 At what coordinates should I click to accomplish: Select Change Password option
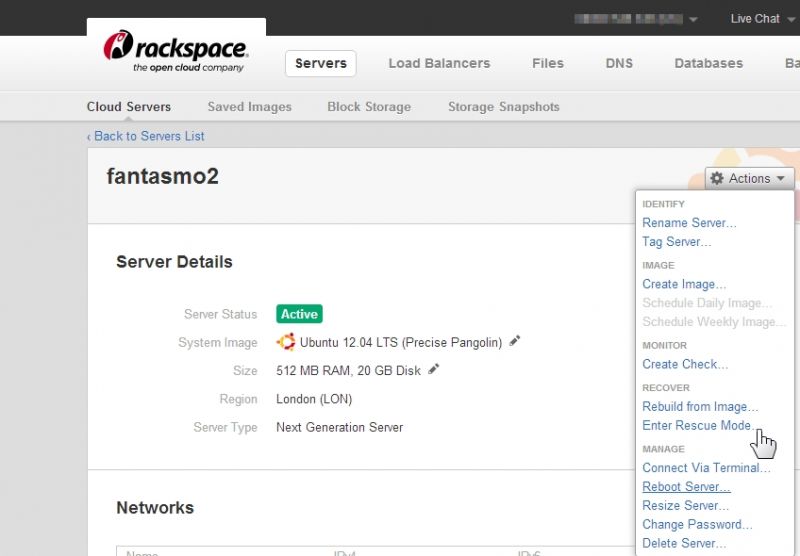click(x=697, y=524)
